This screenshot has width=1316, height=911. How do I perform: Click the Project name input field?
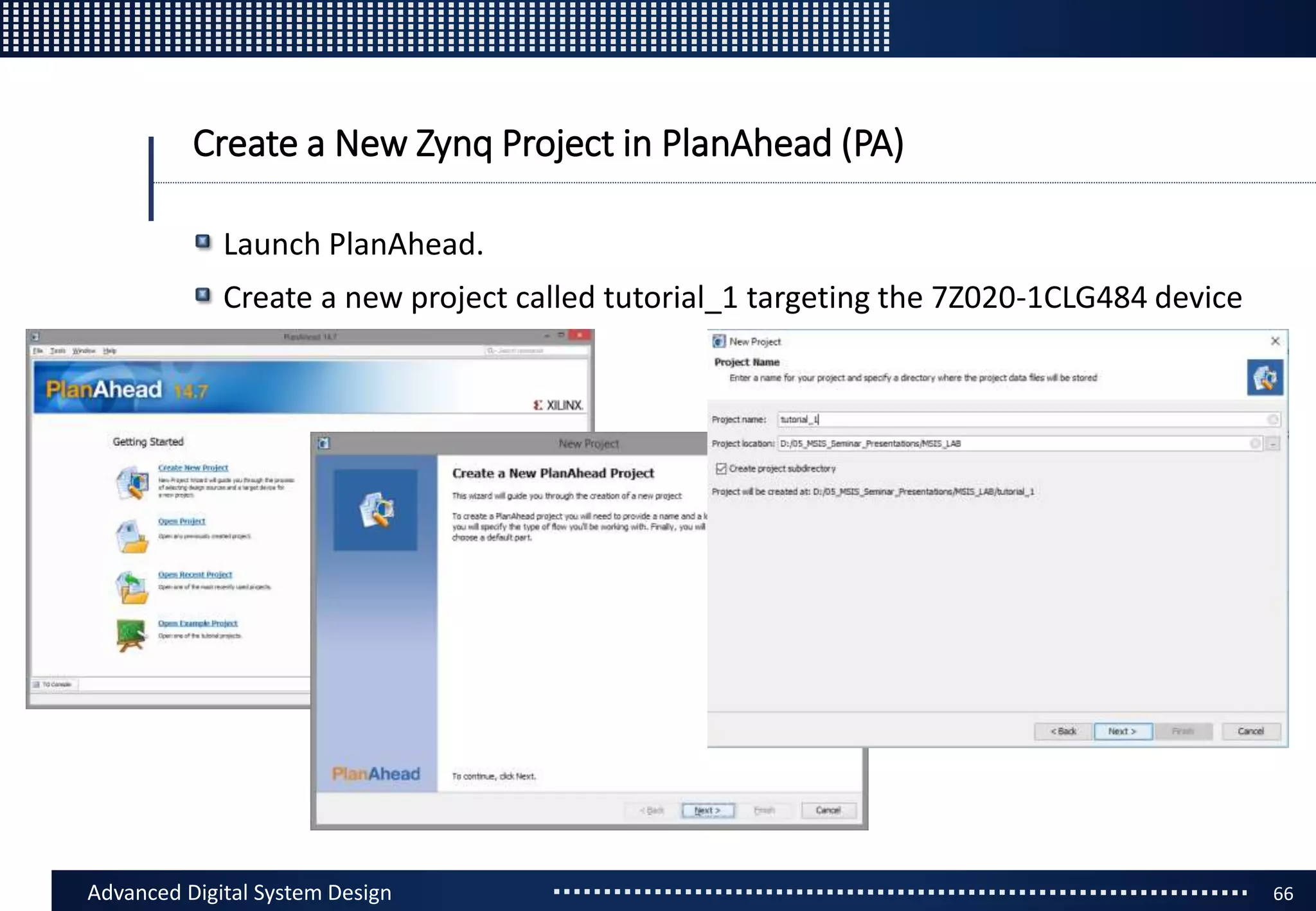[1028, 420]
